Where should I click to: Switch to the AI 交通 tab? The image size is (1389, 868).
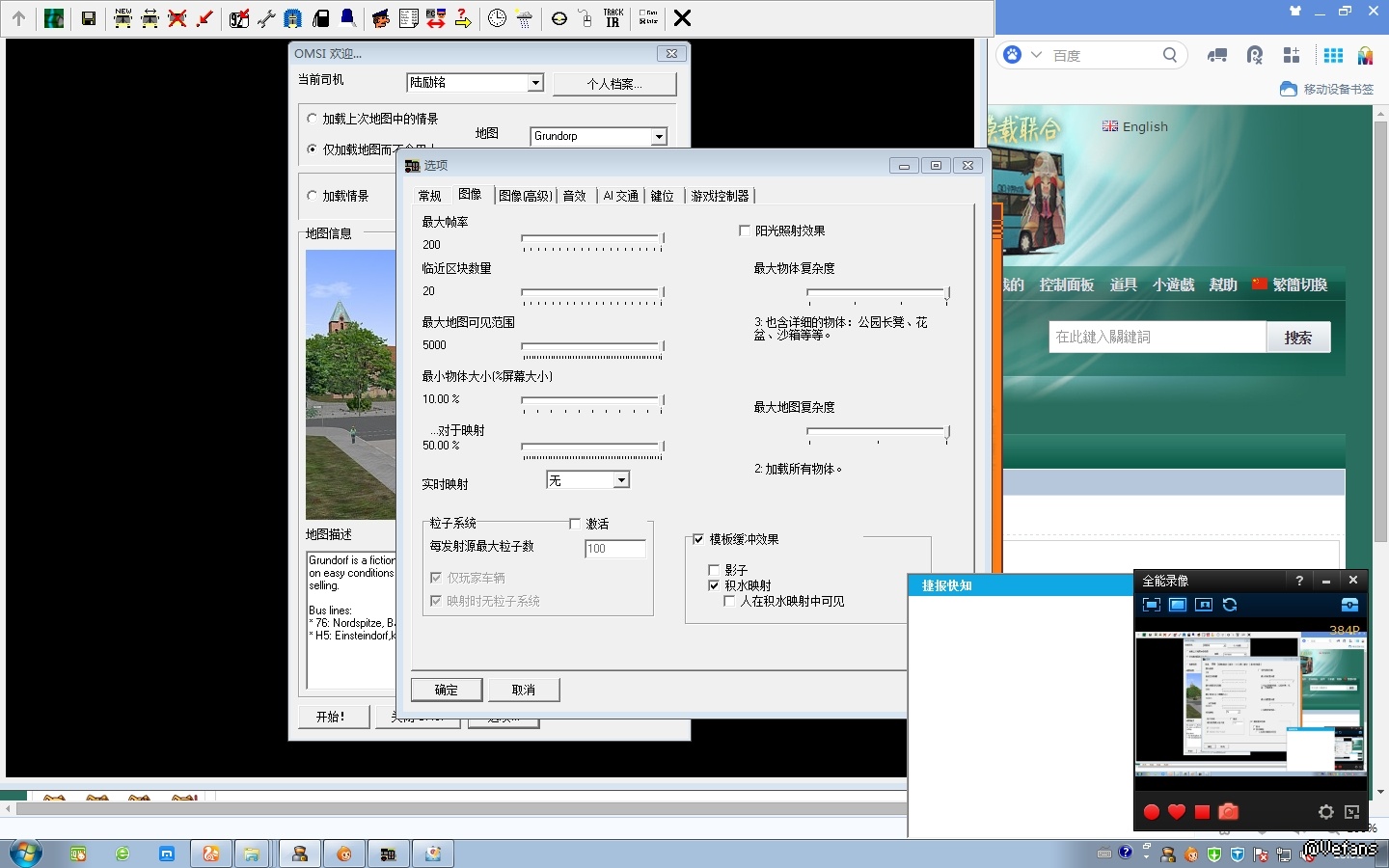620,196
